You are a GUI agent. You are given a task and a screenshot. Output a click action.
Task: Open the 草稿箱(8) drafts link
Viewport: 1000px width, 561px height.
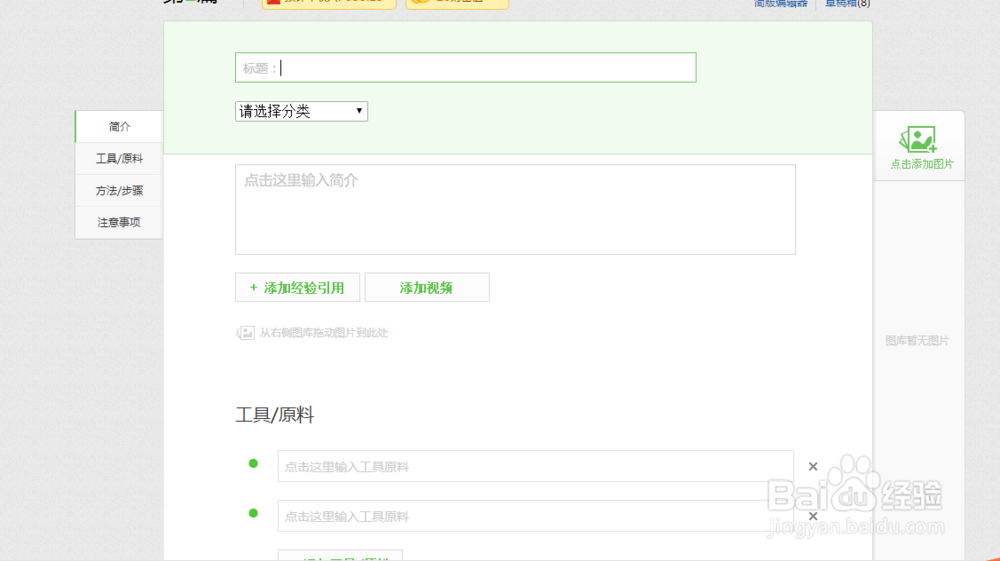tap(848, 3)
